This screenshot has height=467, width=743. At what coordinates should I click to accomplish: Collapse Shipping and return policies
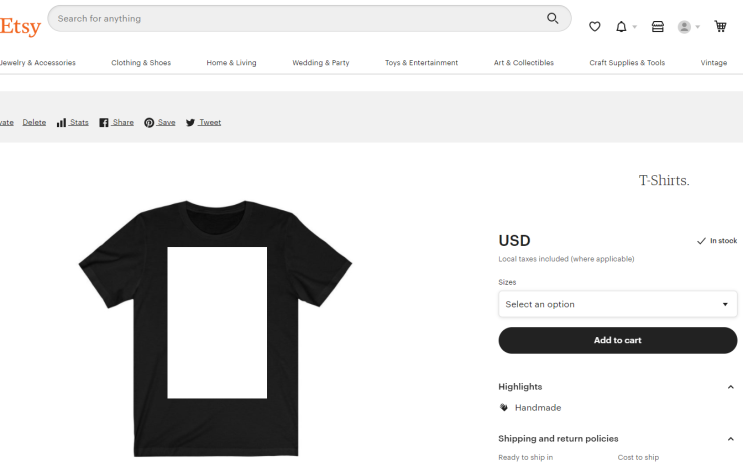[x=731, y=439]
